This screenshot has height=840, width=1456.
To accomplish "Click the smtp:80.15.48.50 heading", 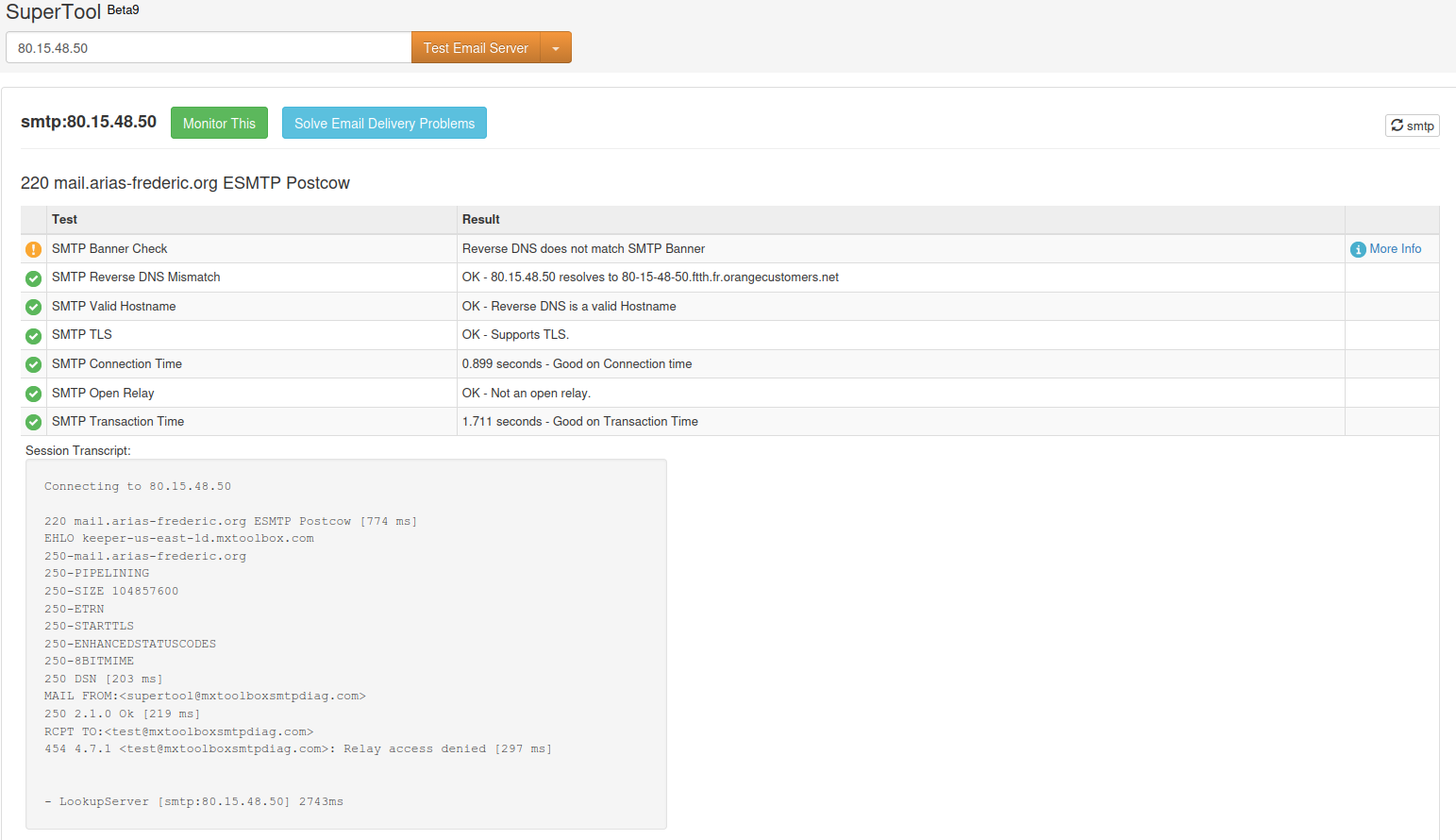I will click(89, 122).
